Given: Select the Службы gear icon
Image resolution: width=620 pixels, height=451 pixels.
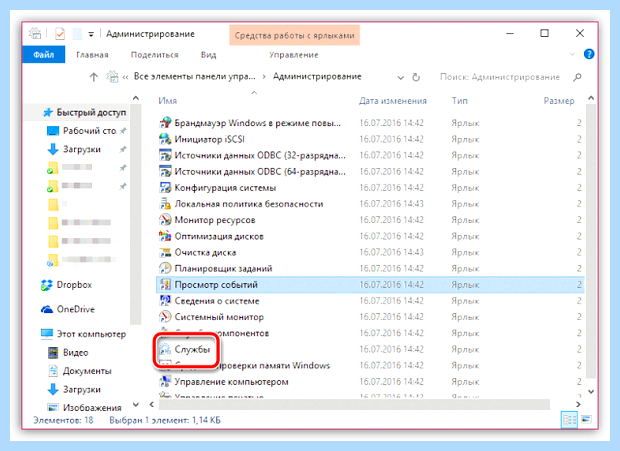Looking at the screenshot, I should coord(165,349).
